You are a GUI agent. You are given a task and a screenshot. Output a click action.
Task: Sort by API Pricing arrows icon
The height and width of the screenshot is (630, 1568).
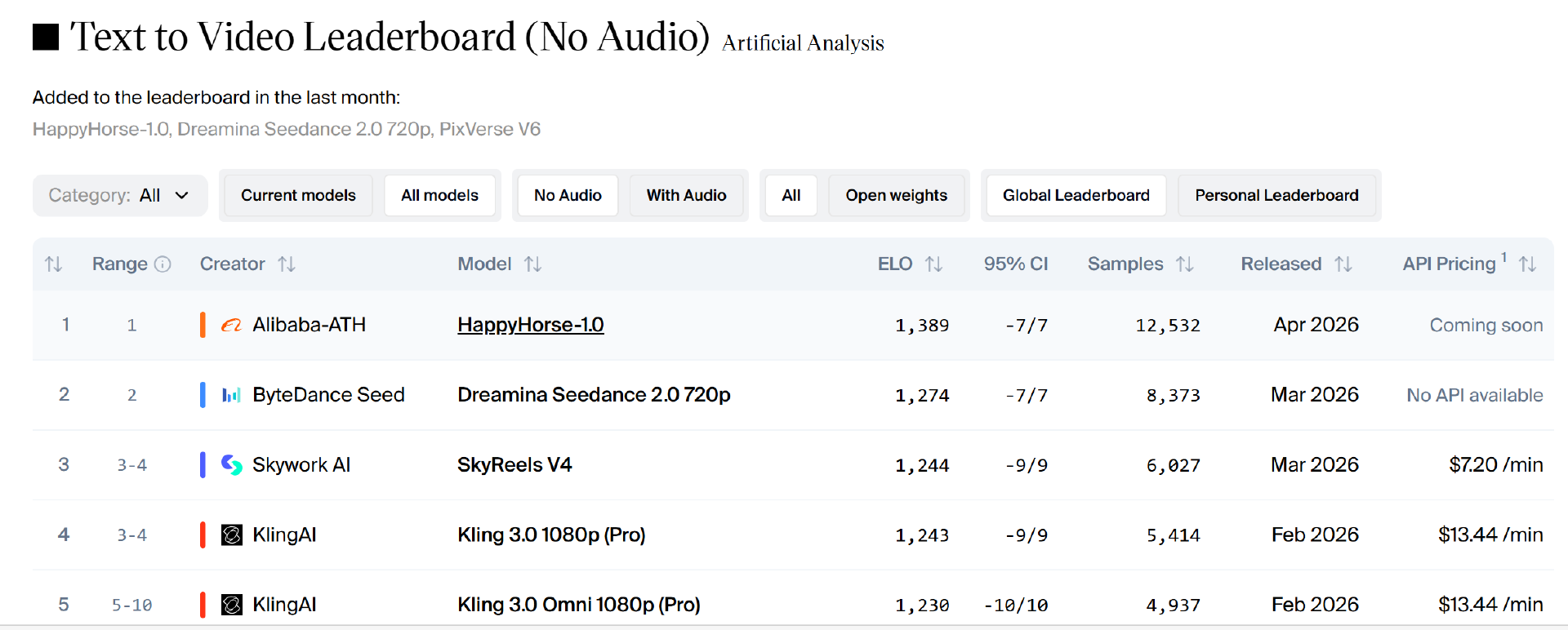pos(1527,264)
